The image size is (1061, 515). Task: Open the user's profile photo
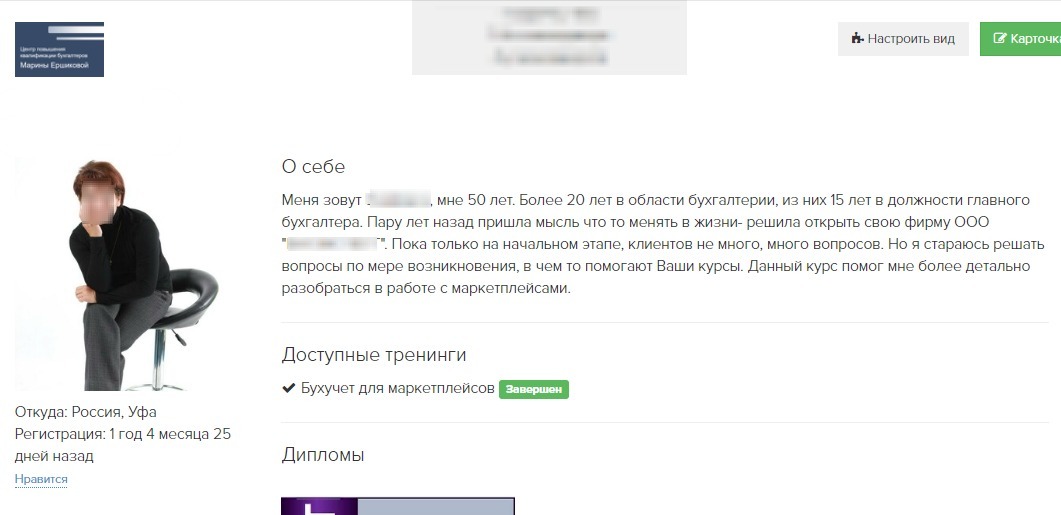(x=116, y=274)
